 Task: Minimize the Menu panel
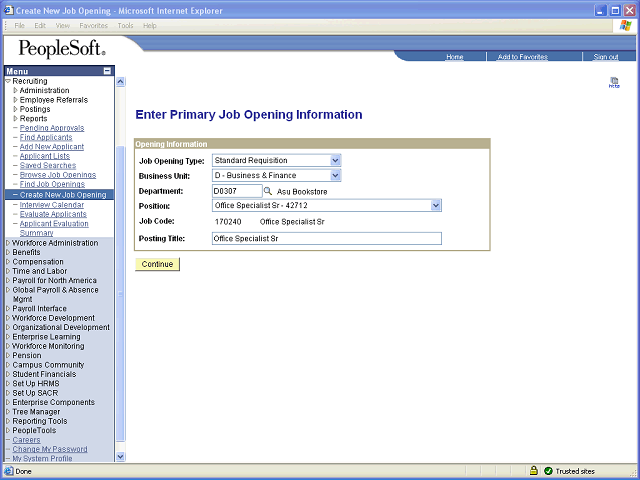107,71
